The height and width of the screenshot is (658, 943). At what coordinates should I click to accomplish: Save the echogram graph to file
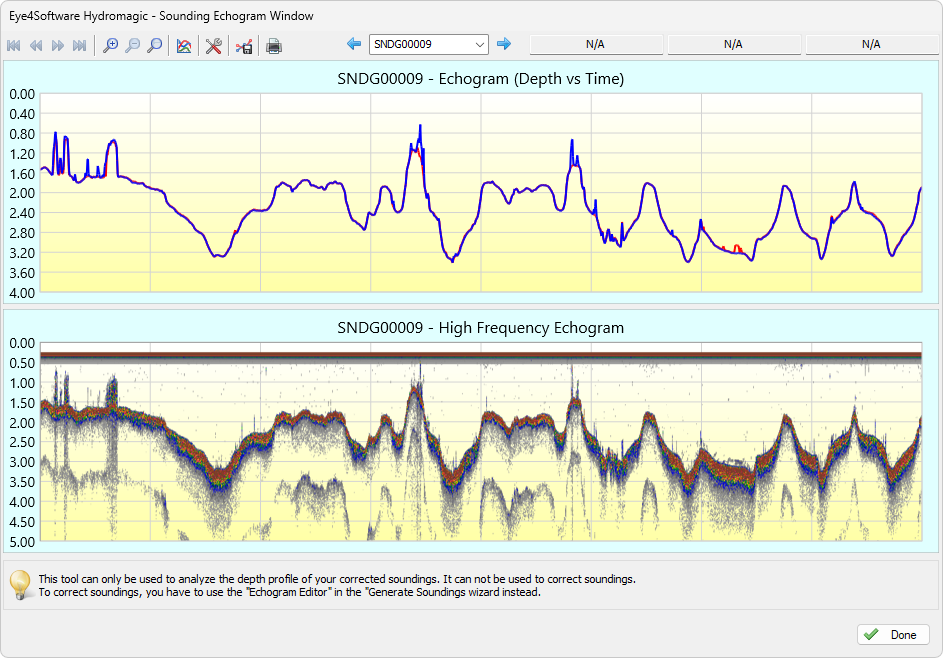pyautogui.click(x=244, y=46)
